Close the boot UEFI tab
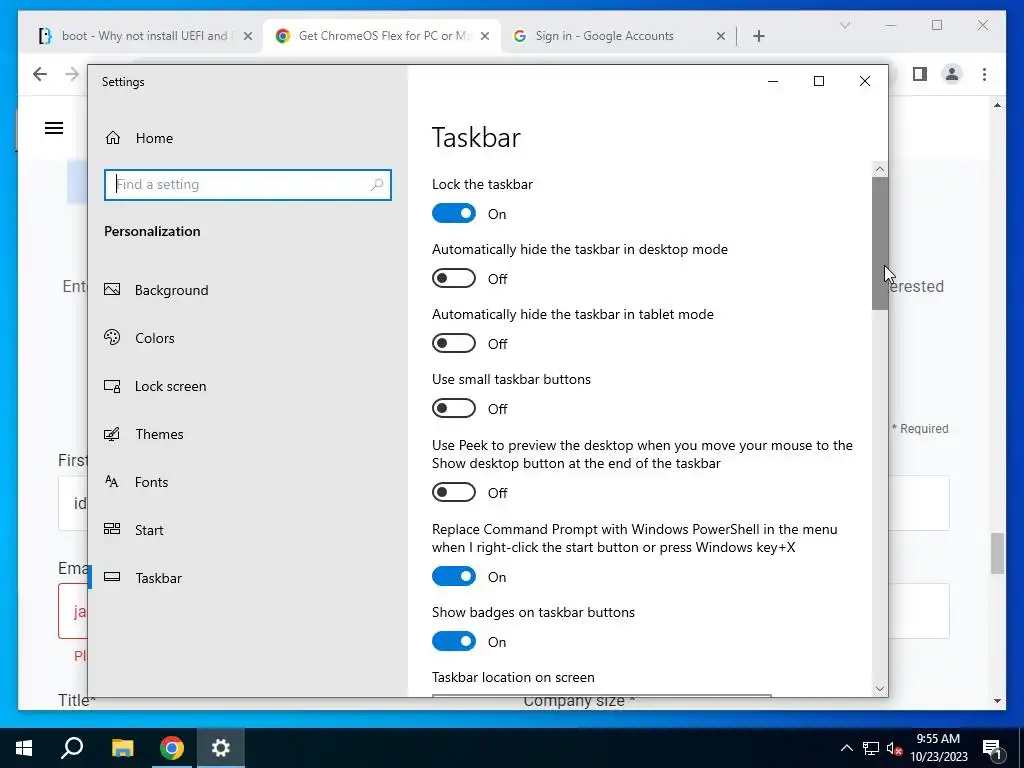 pyautogui.click(x=248, y=37)
